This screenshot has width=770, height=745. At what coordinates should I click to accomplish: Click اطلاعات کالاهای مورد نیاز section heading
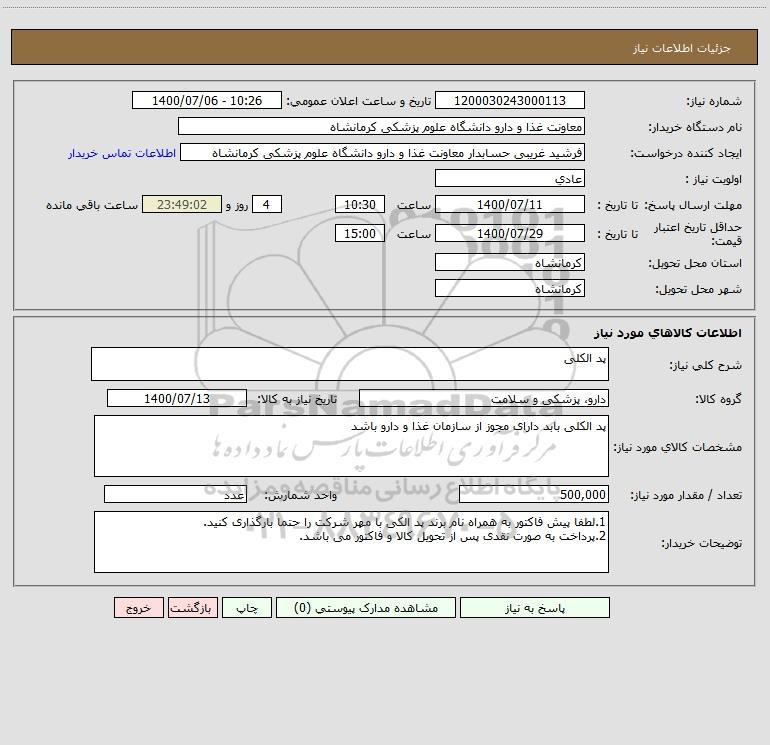coord(668,333)
